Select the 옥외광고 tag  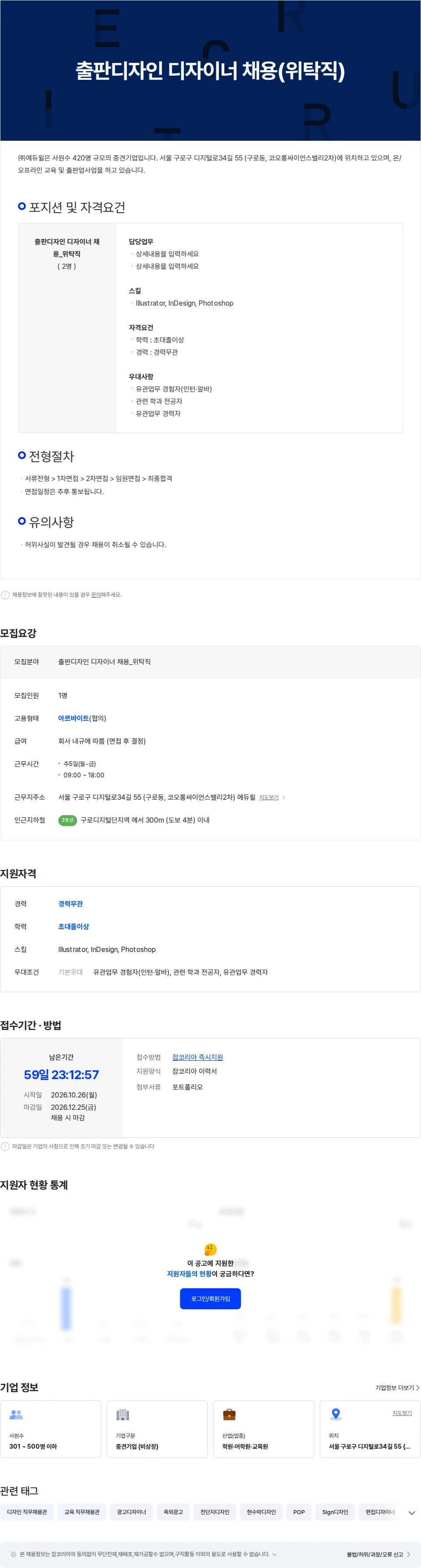(173, 1512)
